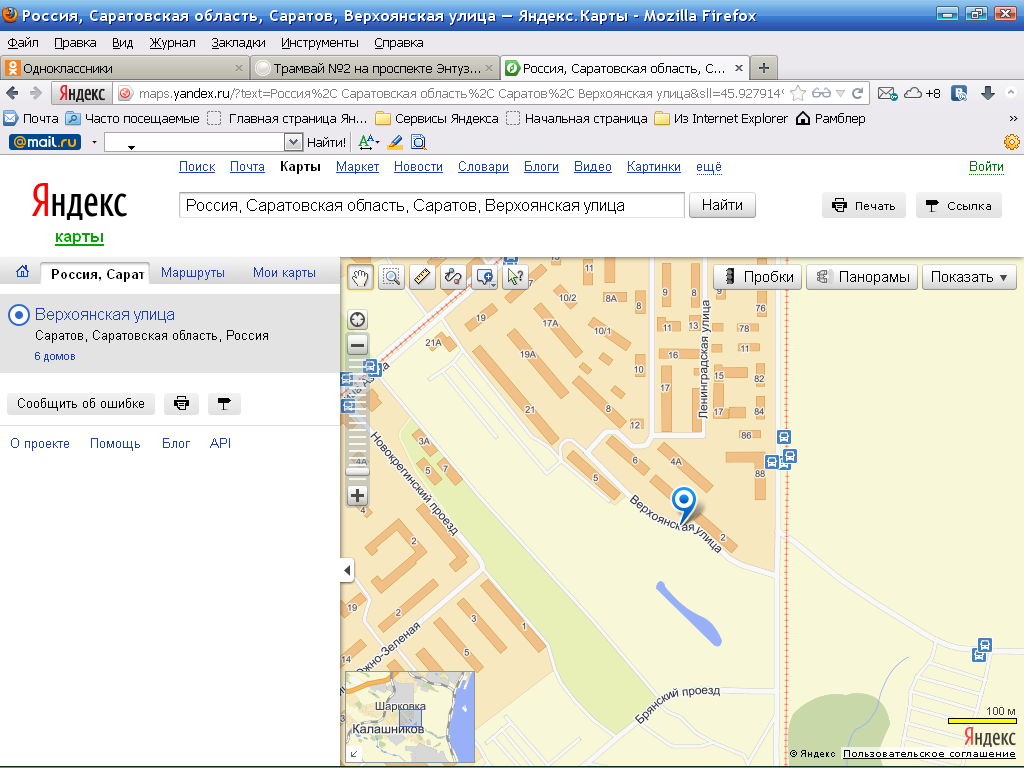
Task: Click the printer icon beside Сообщить об ошибке
Action: [x=181, y=404]
